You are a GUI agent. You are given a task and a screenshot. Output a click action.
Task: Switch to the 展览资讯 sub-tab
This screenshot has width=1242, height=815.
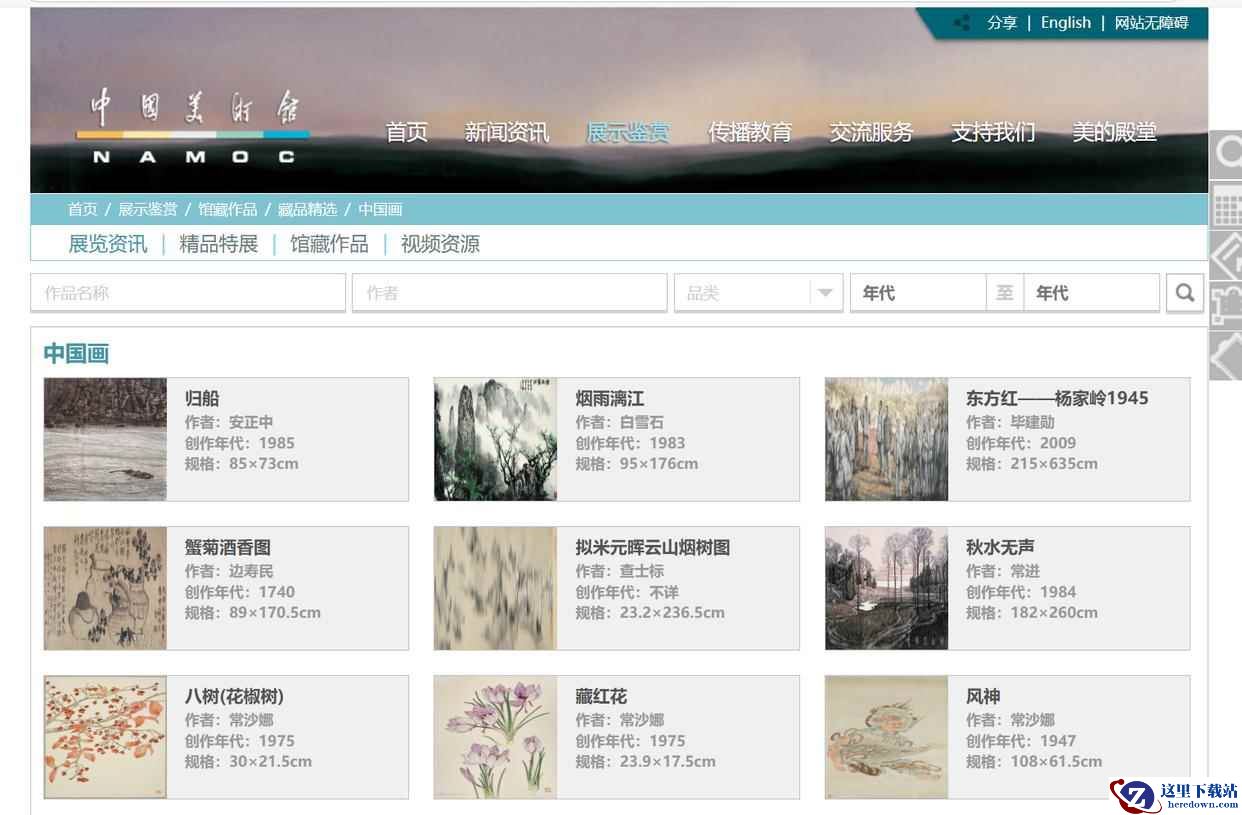click(x=107, y=244)
